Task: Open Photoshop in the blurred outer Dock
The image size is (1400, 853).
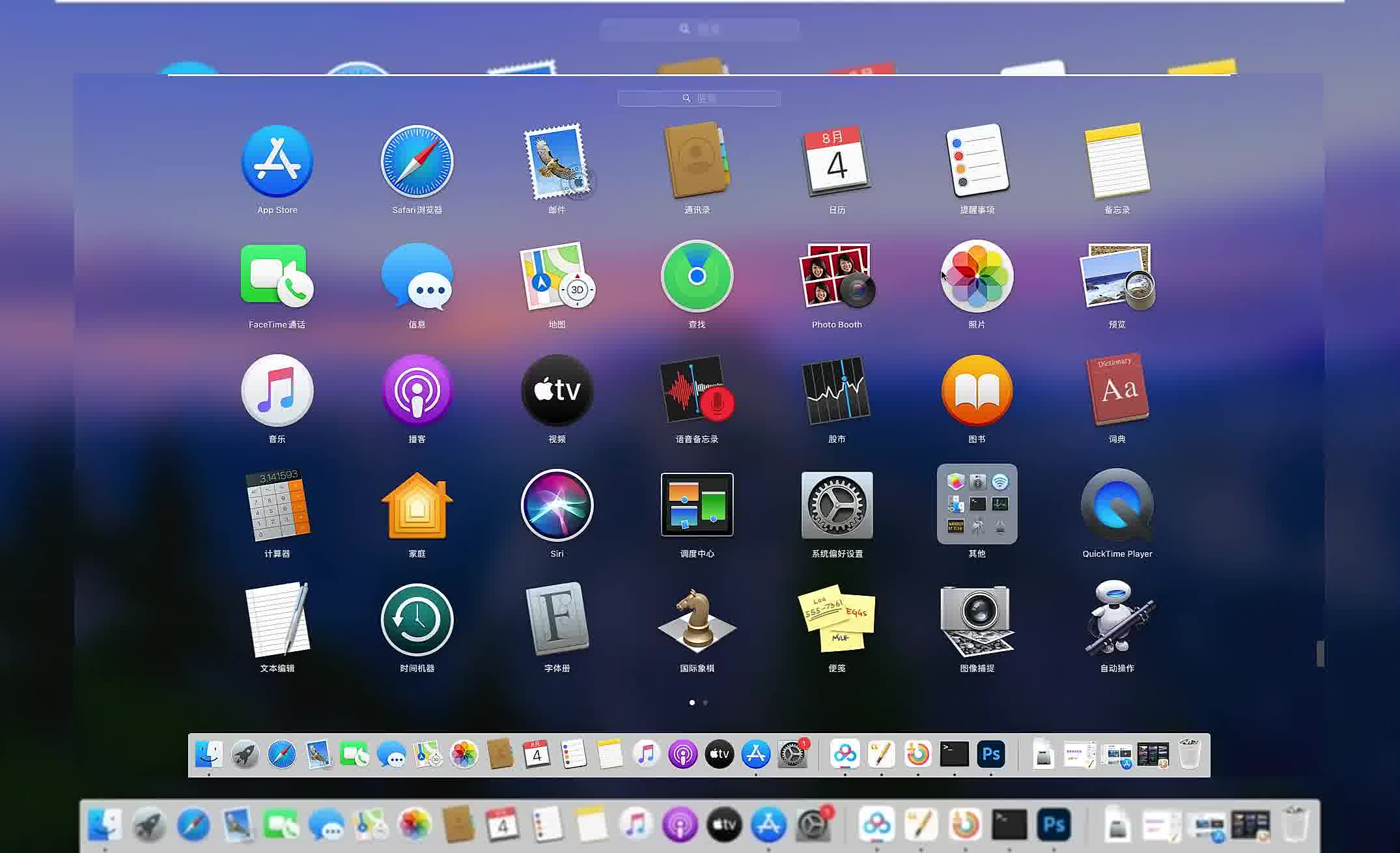Action: tap(1054, 825)
